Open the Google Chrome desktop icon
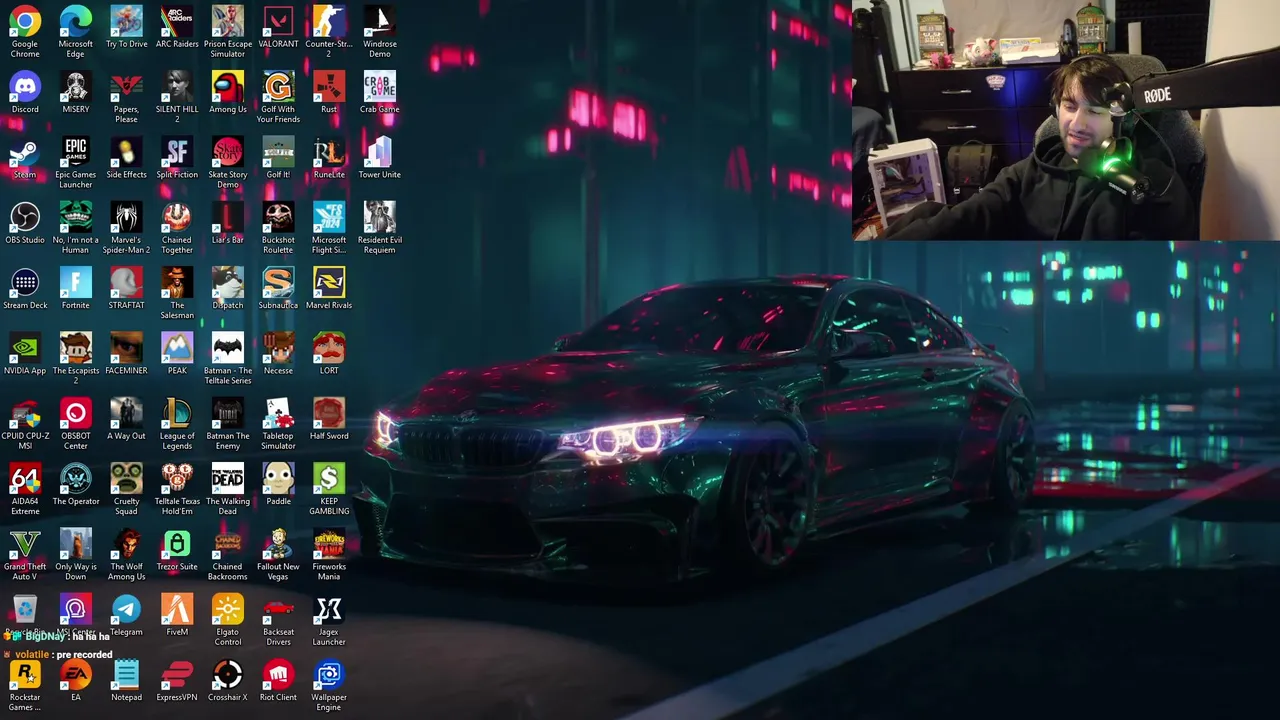1280x720 pixels. click(x=25, y=22)
